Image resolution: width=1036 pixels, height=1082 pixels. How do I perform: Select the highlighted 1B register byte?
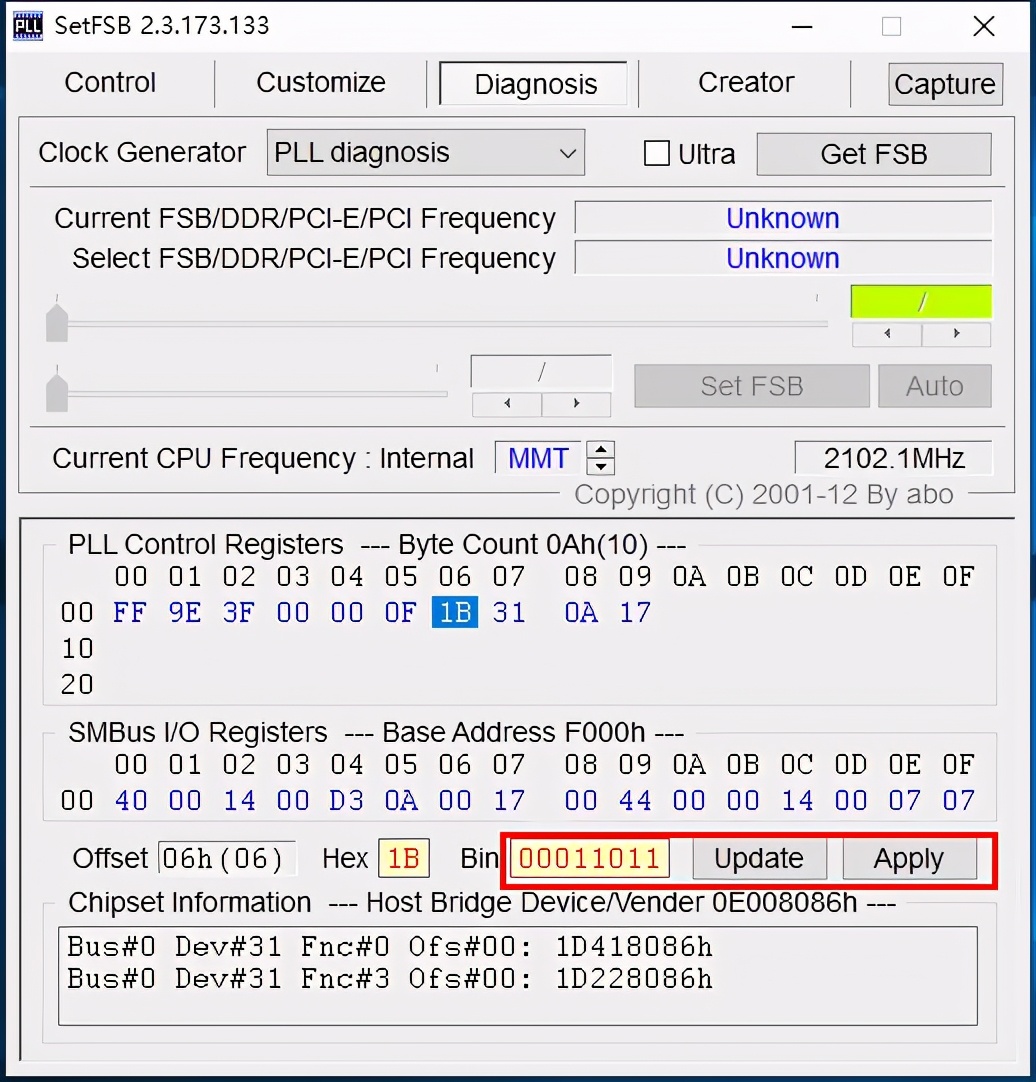[x=454, y=612]
